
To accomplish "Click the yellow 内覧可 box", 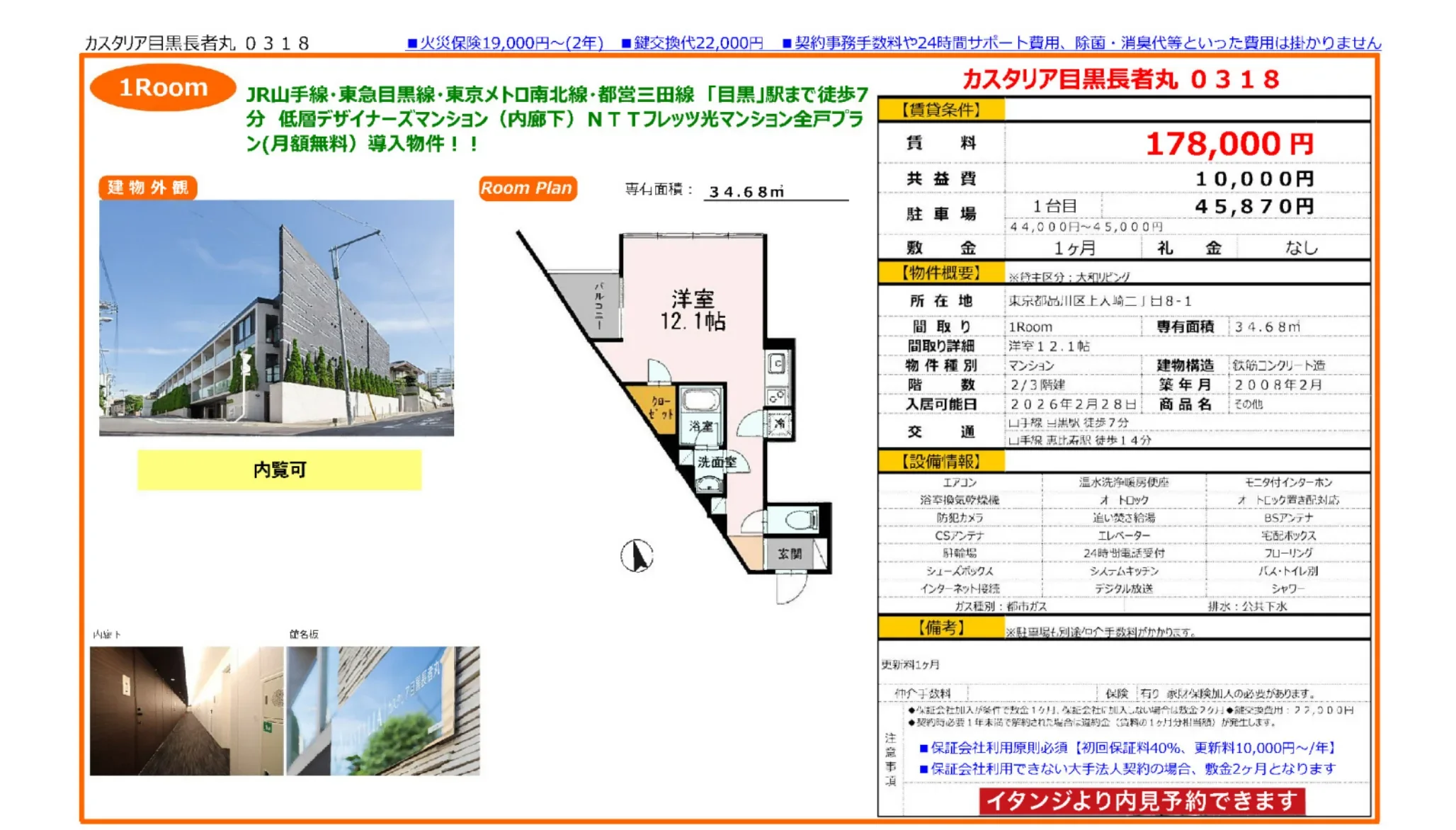I will point(279,470).
